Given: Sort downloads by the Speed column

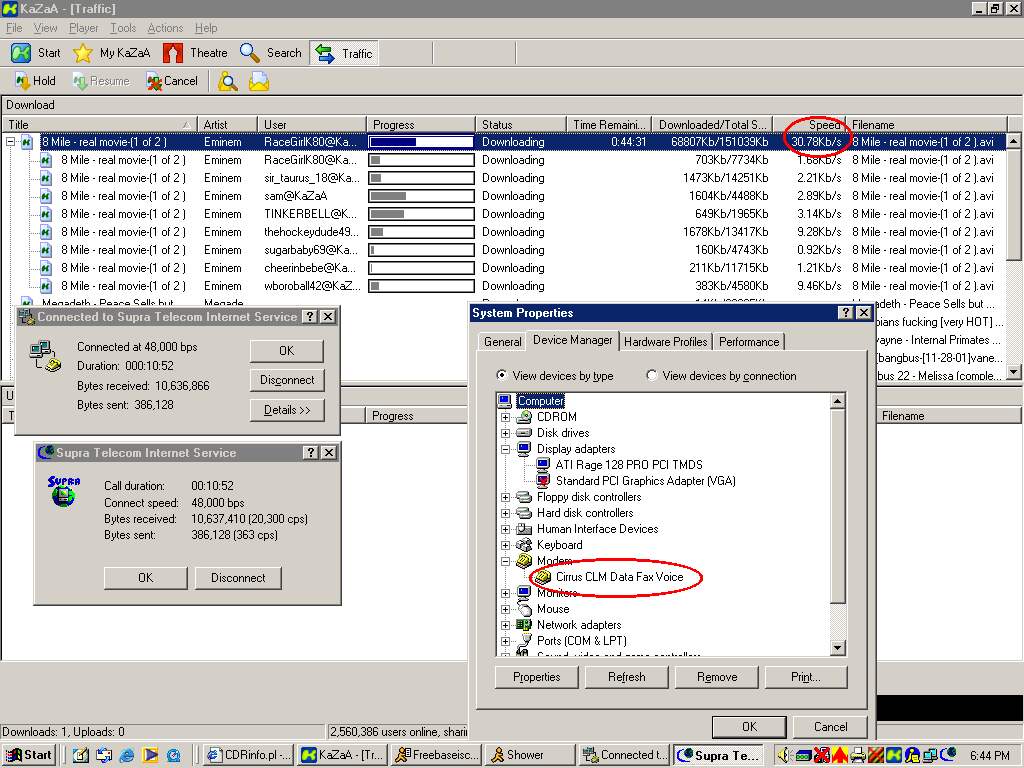Looking at the screenshot, I should pyautogui.click(x=810, y=125).
